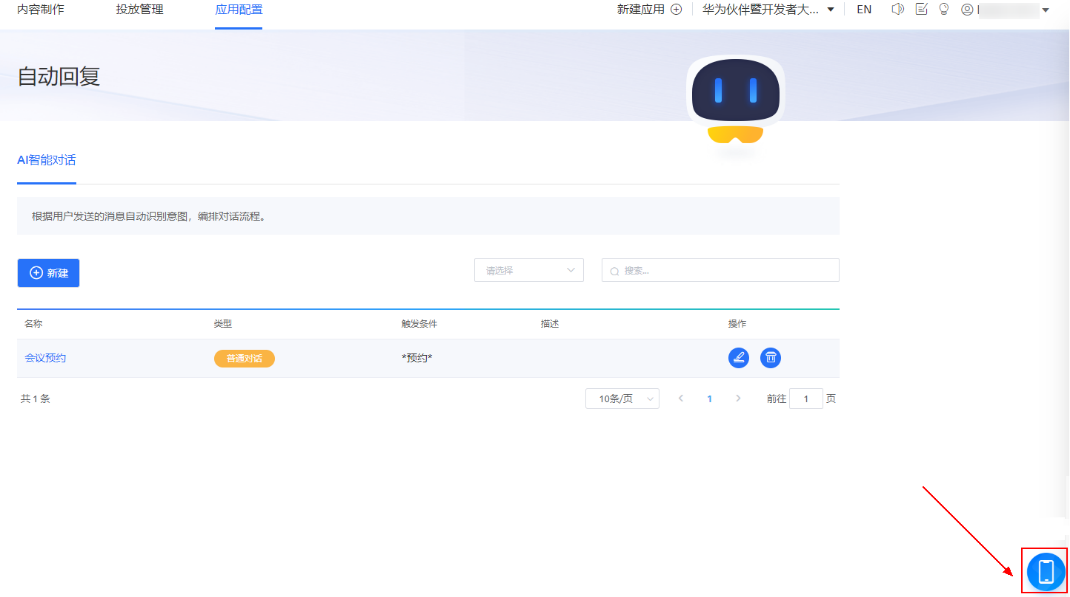Click the 操作 column header
Viewport: 1070px width, 597px height.
pos(737,324)
